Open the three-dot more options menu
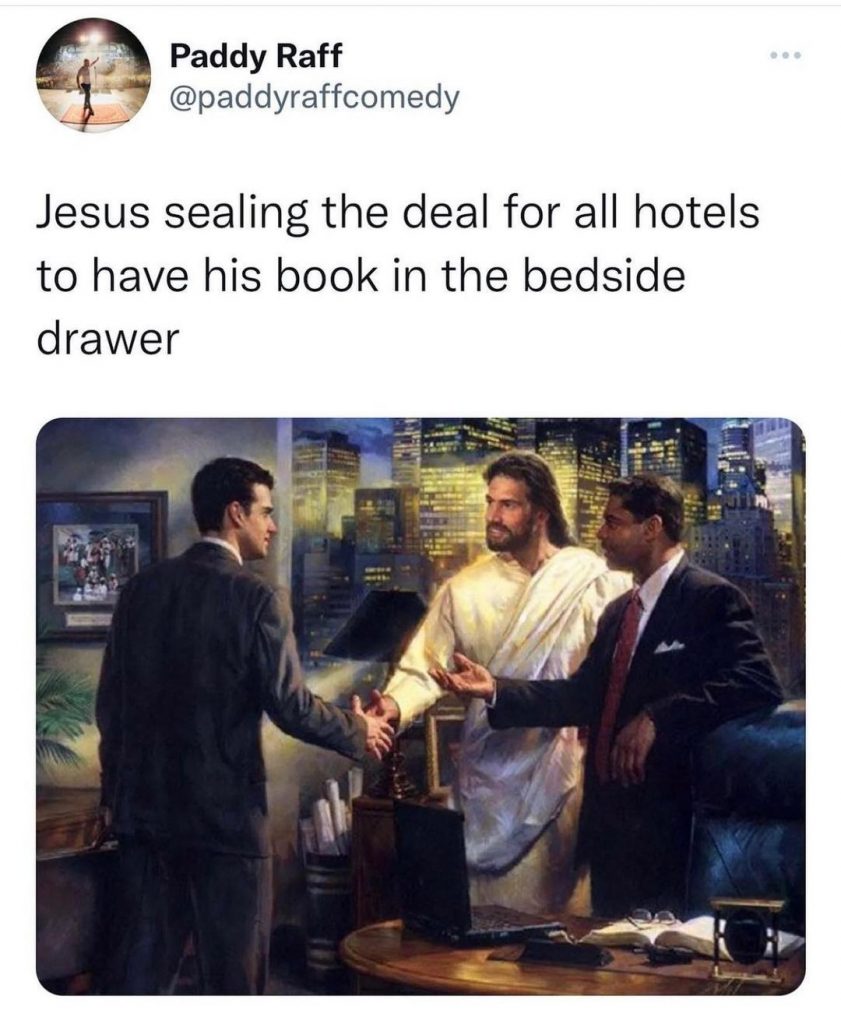The height and width of the screenshot is (1024, 841). [784, 56]
